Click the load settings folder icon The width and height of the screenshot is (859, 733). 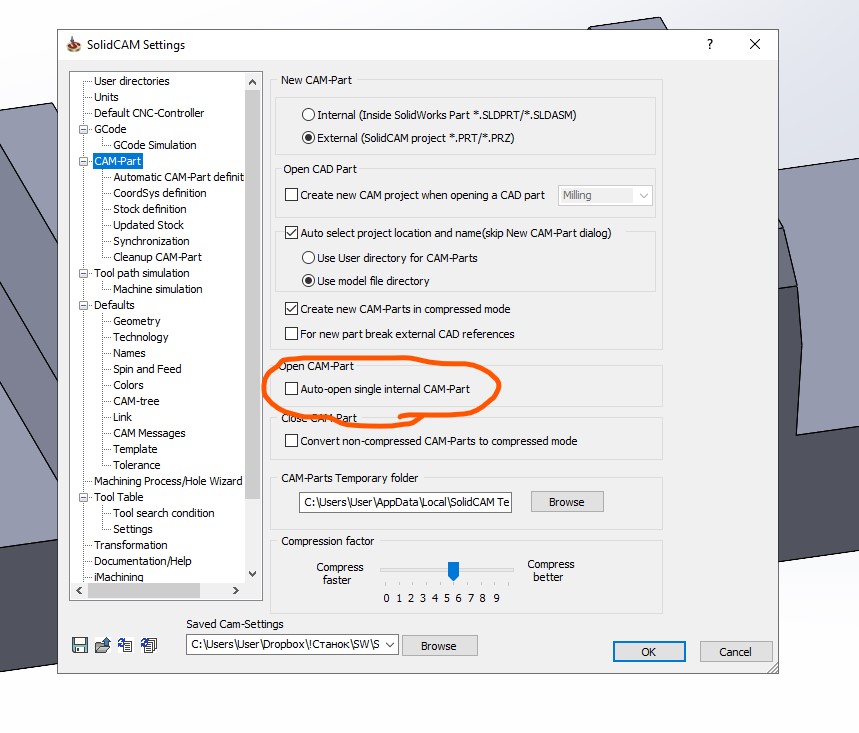[102, 645]
